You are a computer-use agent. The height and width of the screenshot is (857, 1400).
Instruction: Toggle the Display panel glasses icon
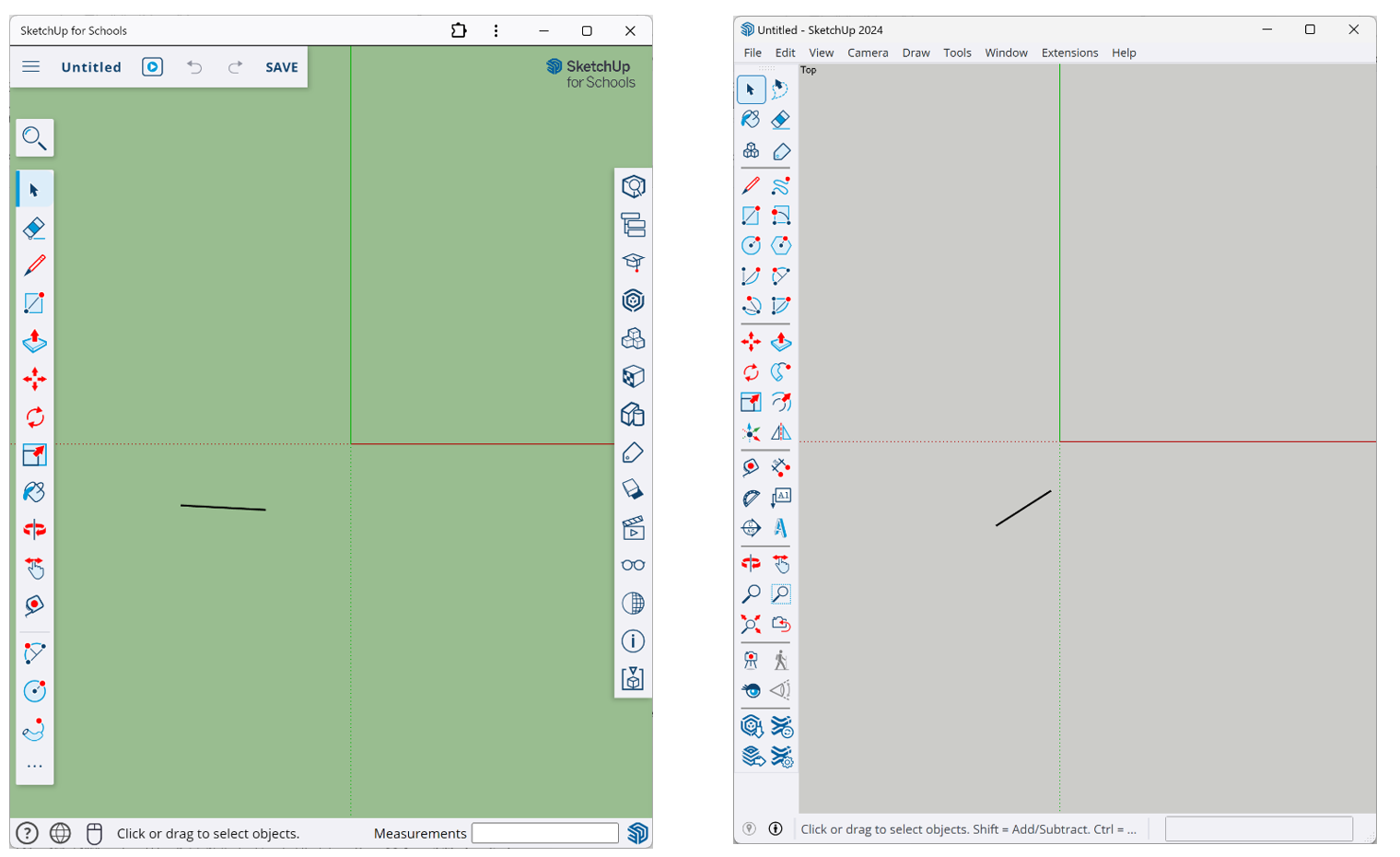tap(633, 566)
